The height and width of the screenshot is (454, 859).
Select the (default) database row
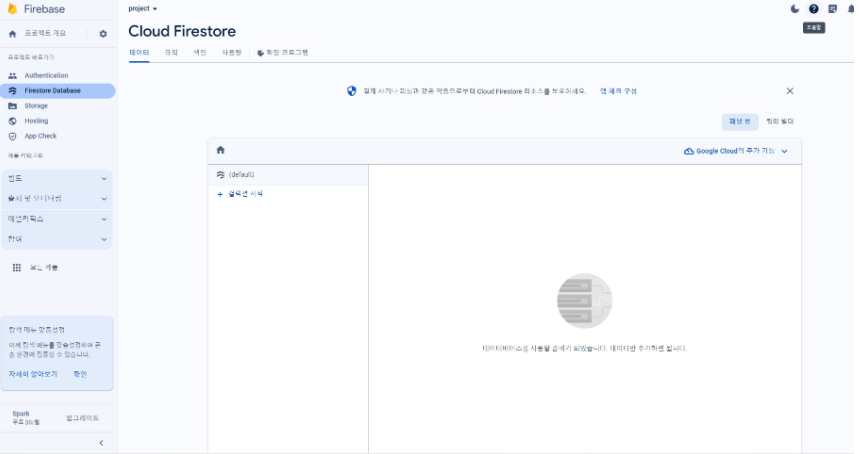coord(288,175)
